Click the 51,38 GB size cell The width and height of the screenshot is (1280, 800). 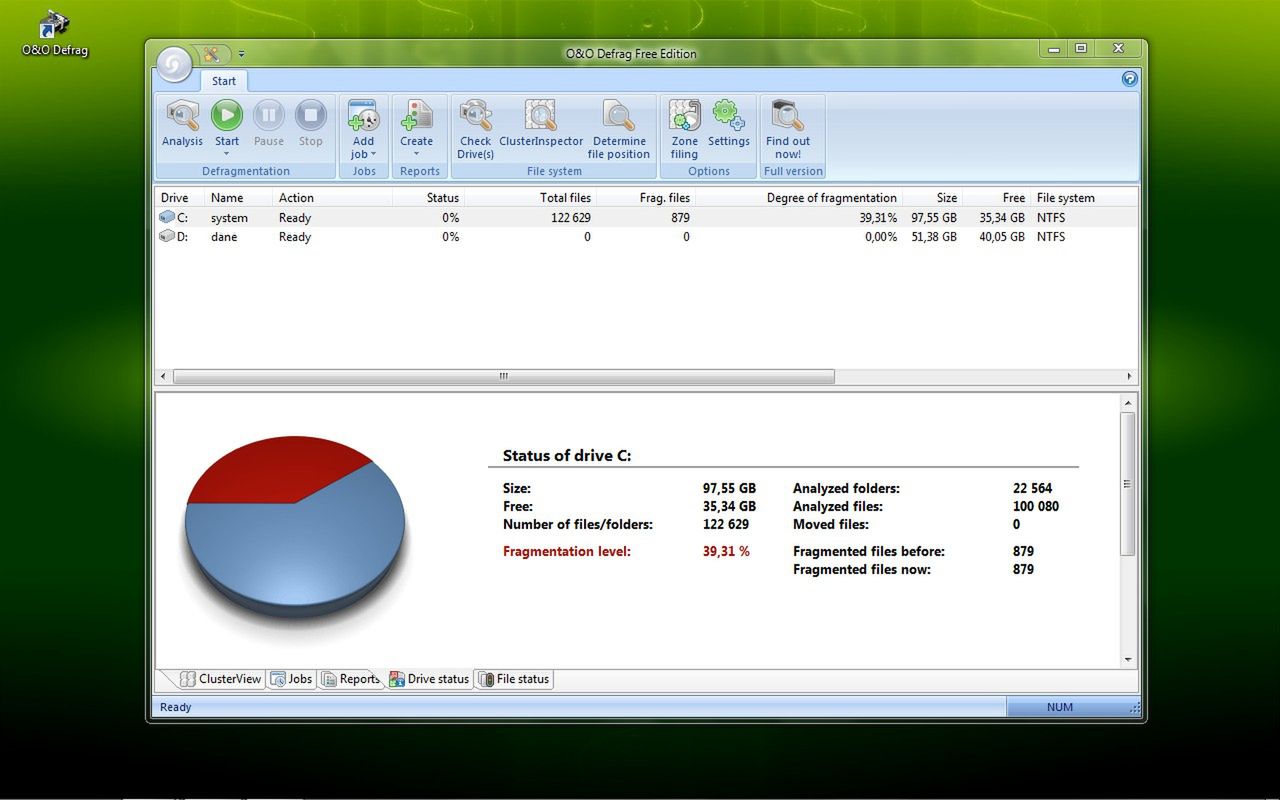click(x=934, y=237)
